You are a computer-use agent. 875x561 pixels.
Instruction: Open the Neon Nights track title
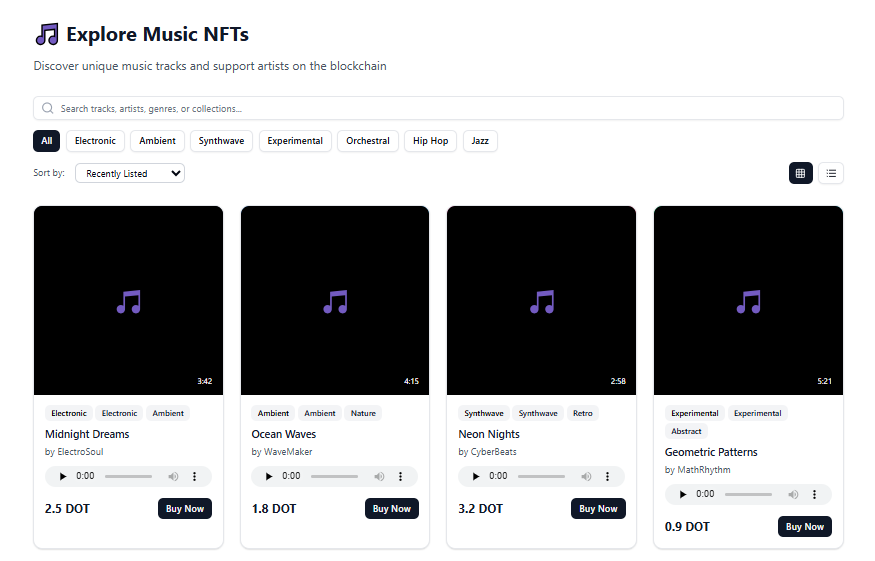[x=489, y=434]
